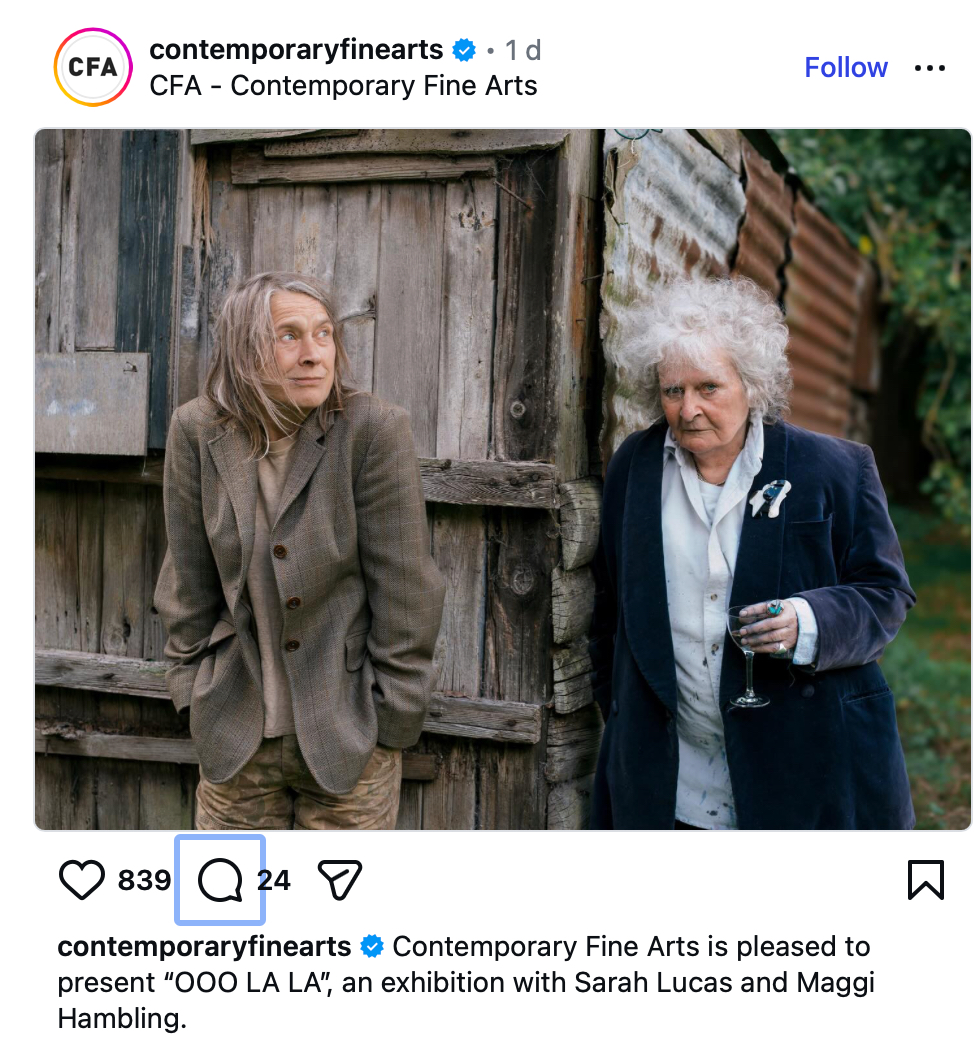Click the verified badge in the caption
Viewport: 974px width, 1048px height.
tap(372, 946)
